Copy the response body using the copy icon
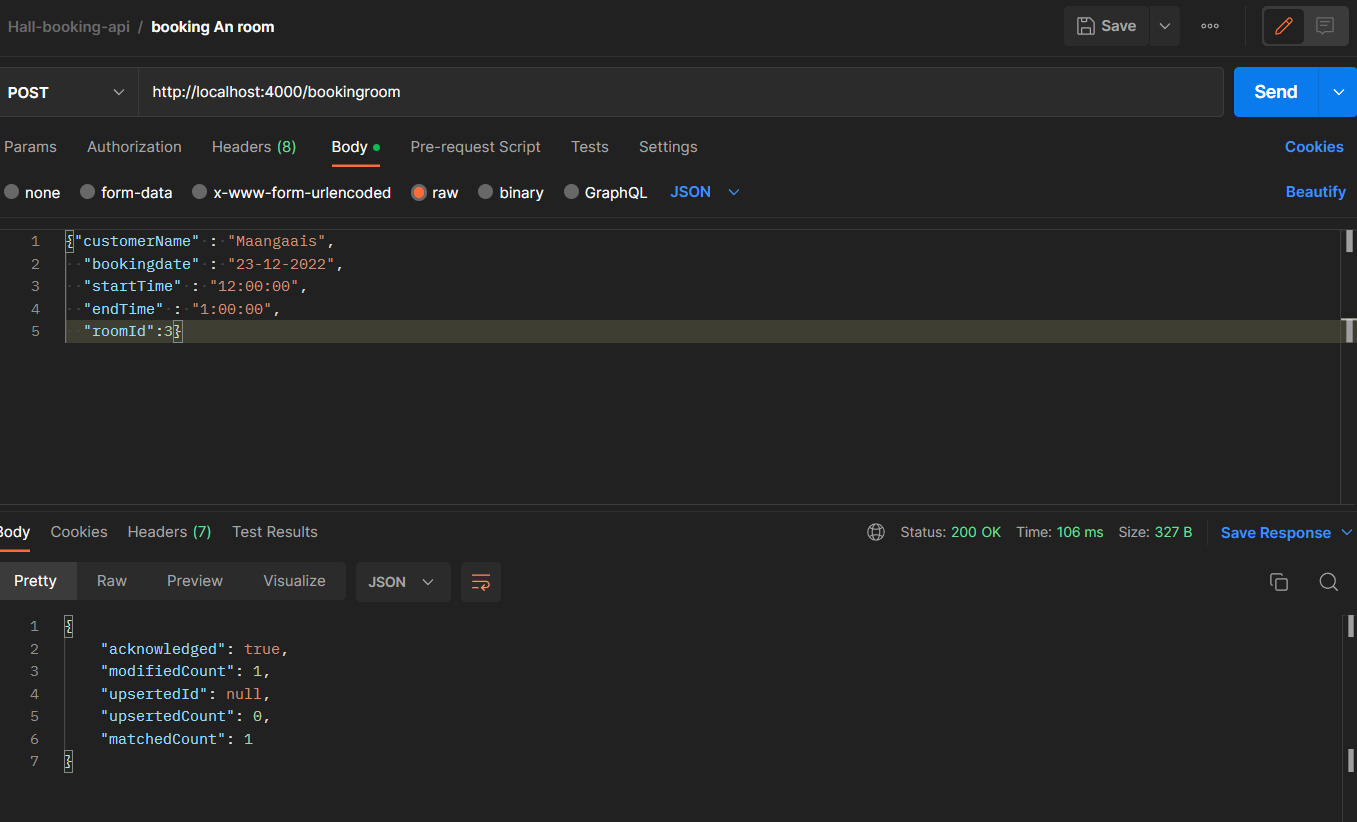 pos(1278,581)
